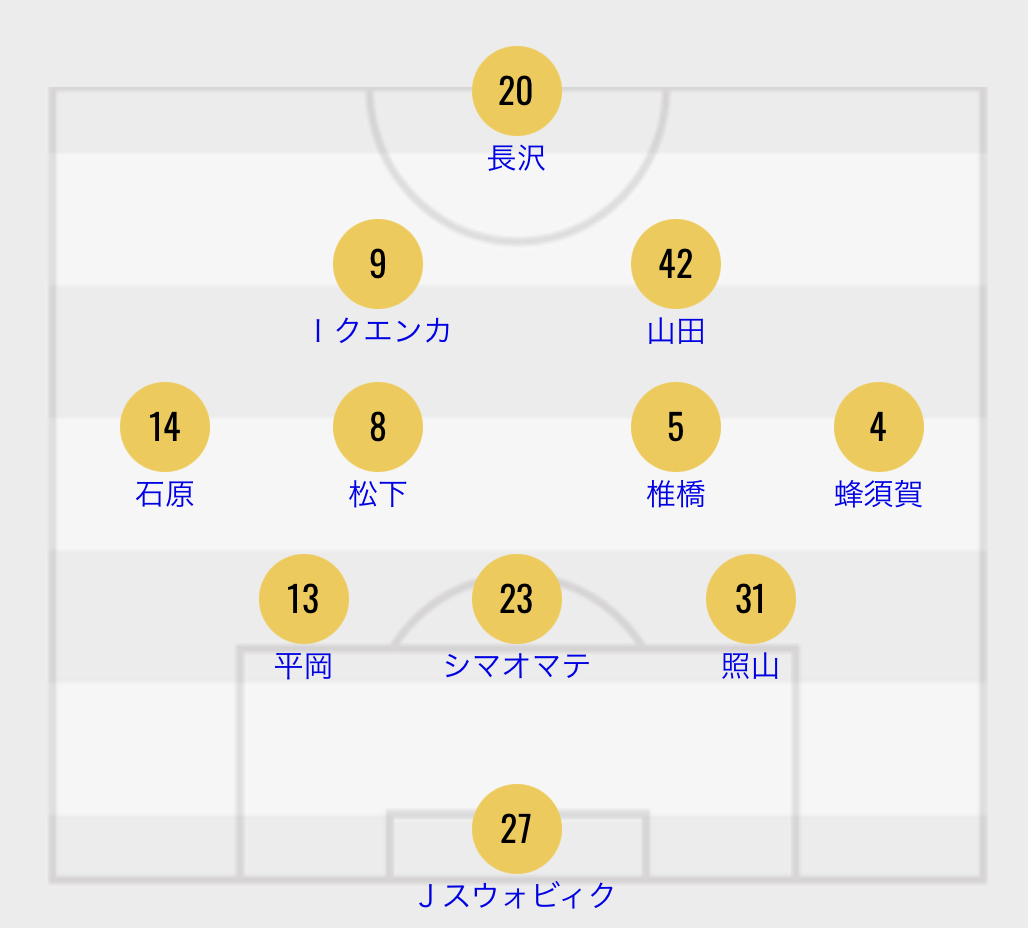Click the シマオマテ name link

pyautogui.click(x=516, y=666)
